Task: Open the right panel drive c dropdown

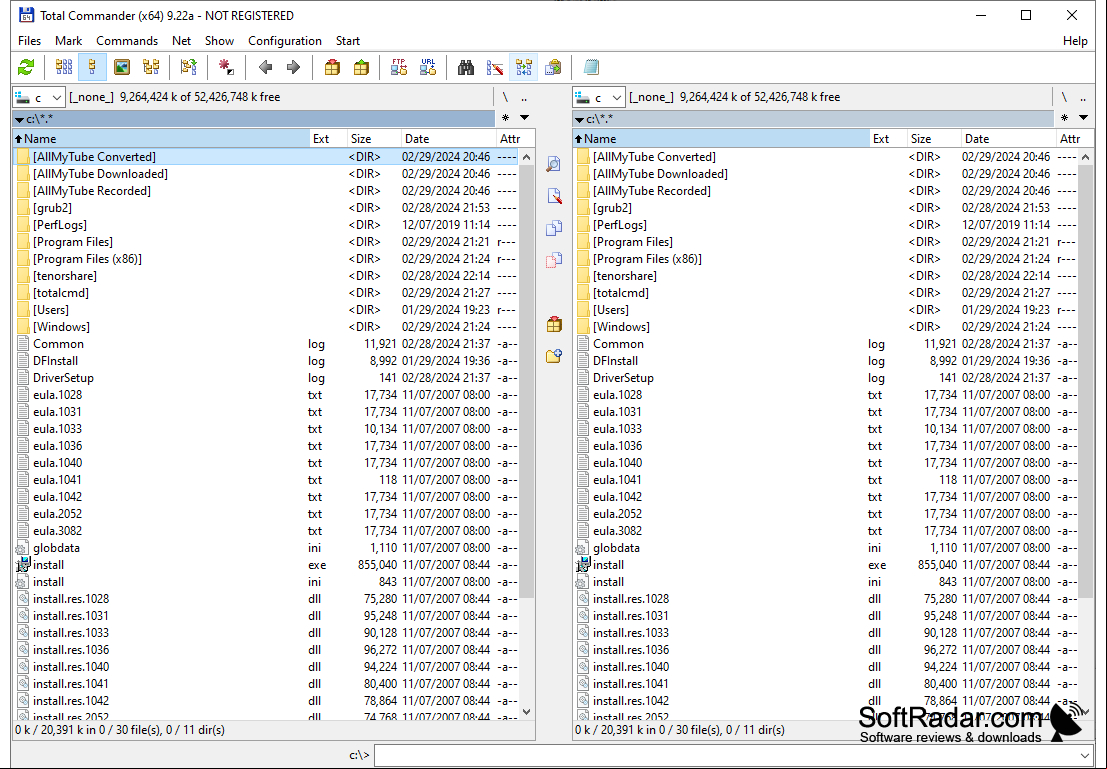Action: tap(599, 97)
